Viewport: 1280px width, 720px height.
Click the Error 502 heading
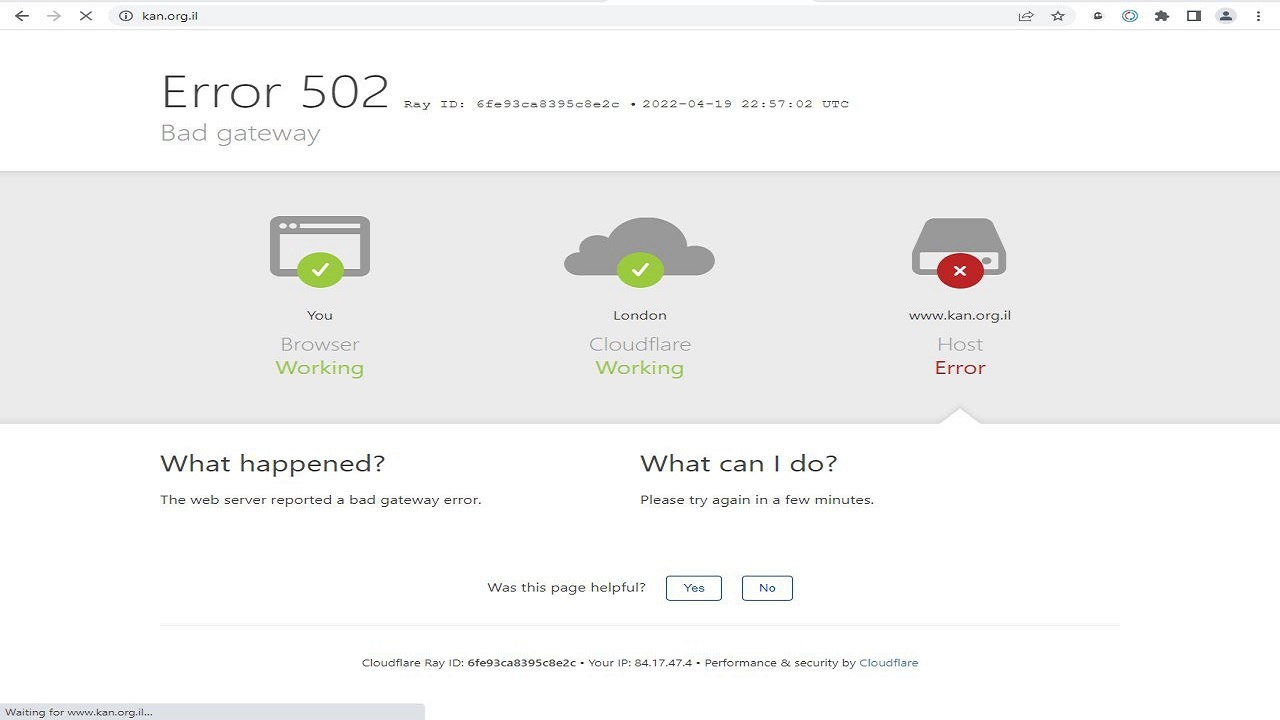coord(275,92)
